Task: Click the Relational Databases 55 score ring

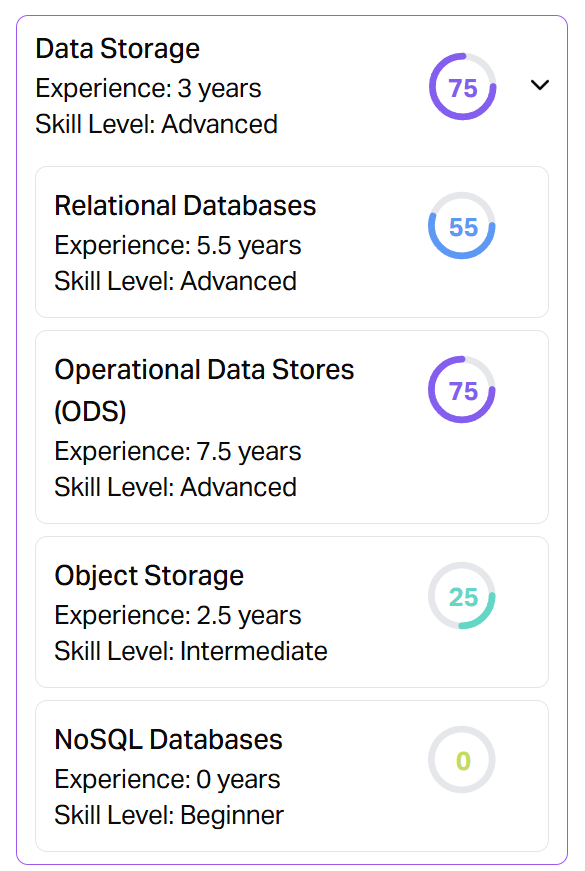Action: point(462,226)
